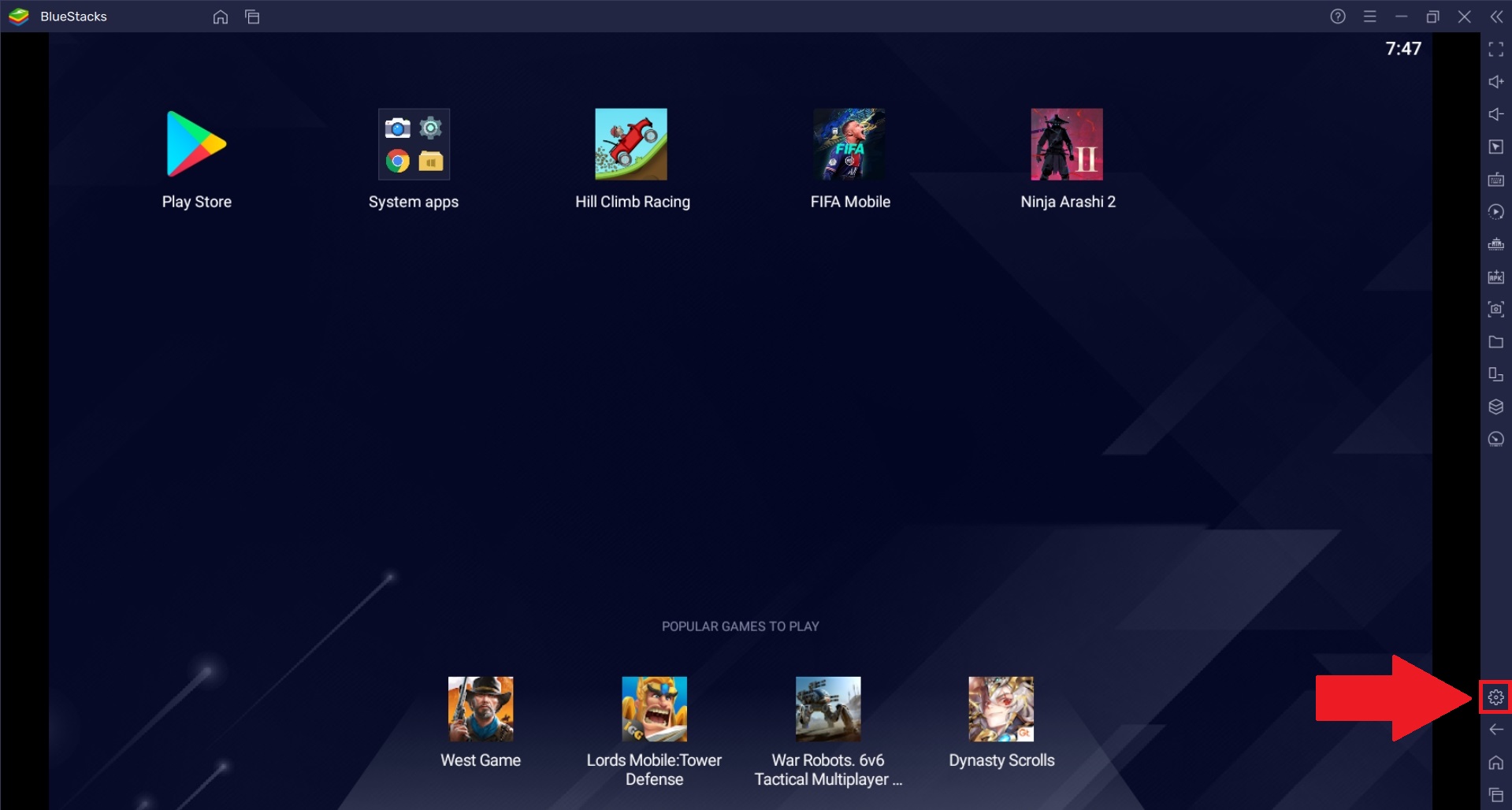Open the Media manager folder
This screenshot has width=1512, height=810.
click(x=1495, y=342)
